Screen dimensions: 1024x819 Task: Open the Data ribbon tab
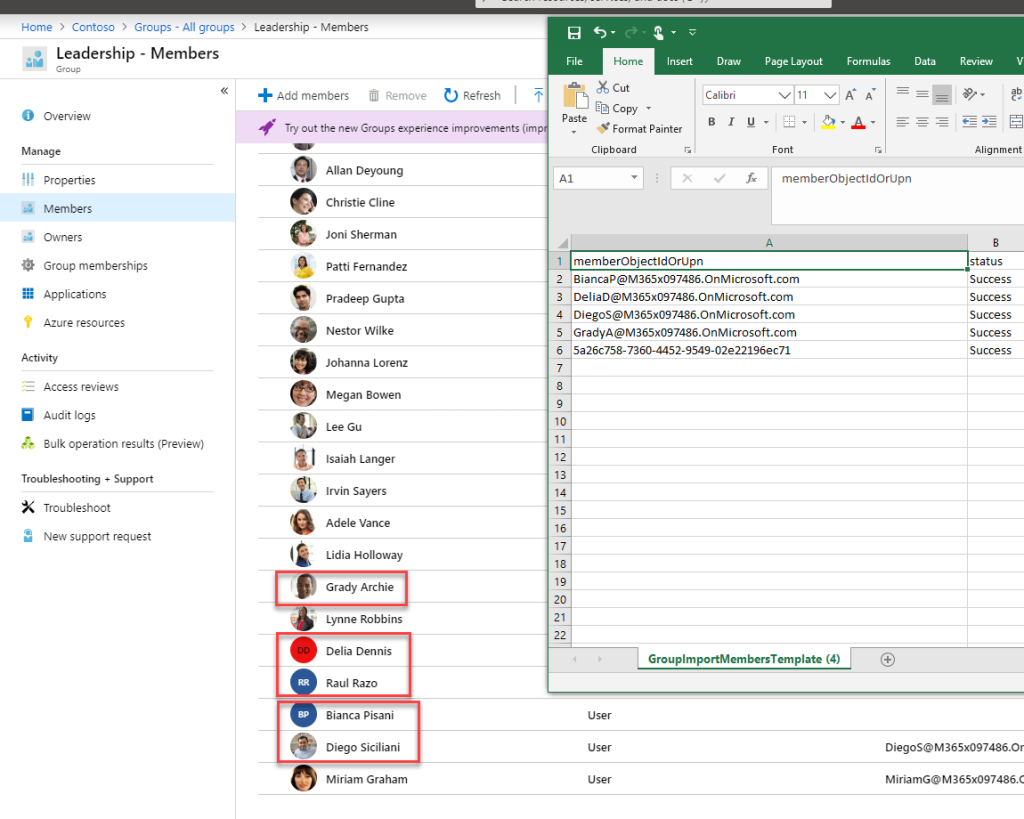pyautogui.click(x=924, y=60)
